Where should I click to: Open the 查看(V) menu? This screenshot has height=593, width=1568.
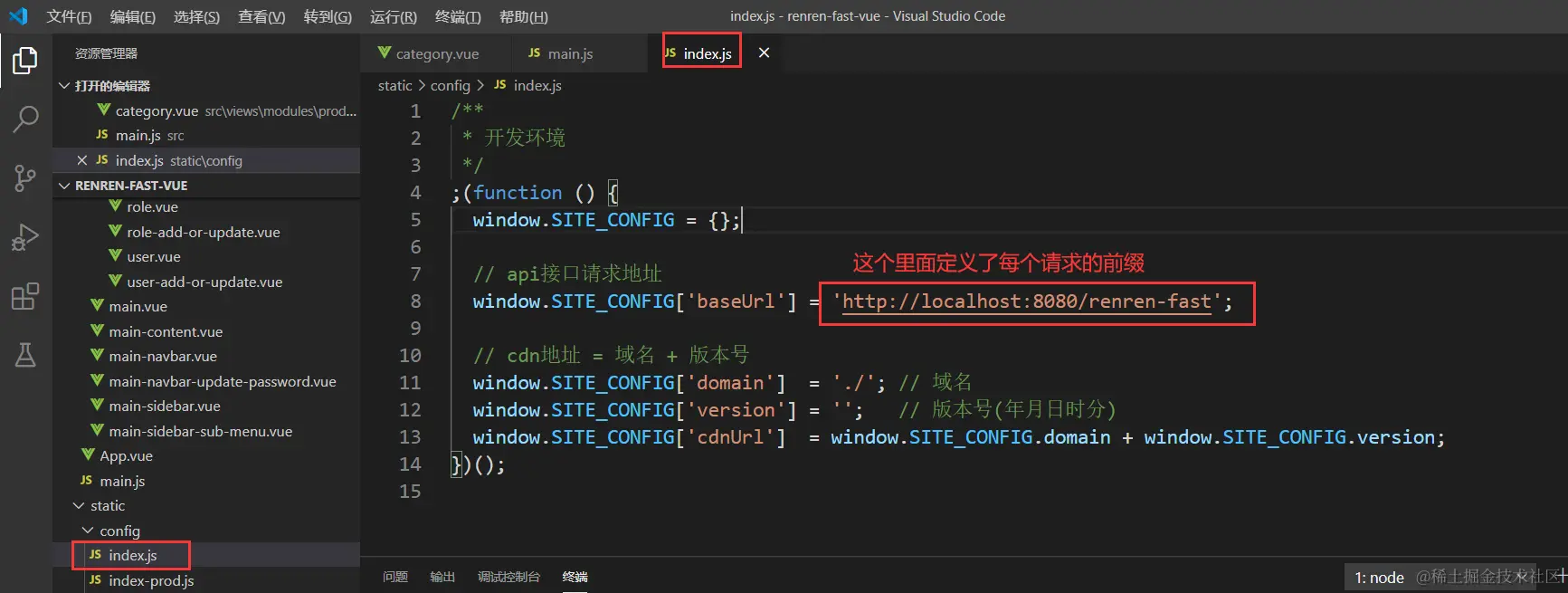coord(261,16)
